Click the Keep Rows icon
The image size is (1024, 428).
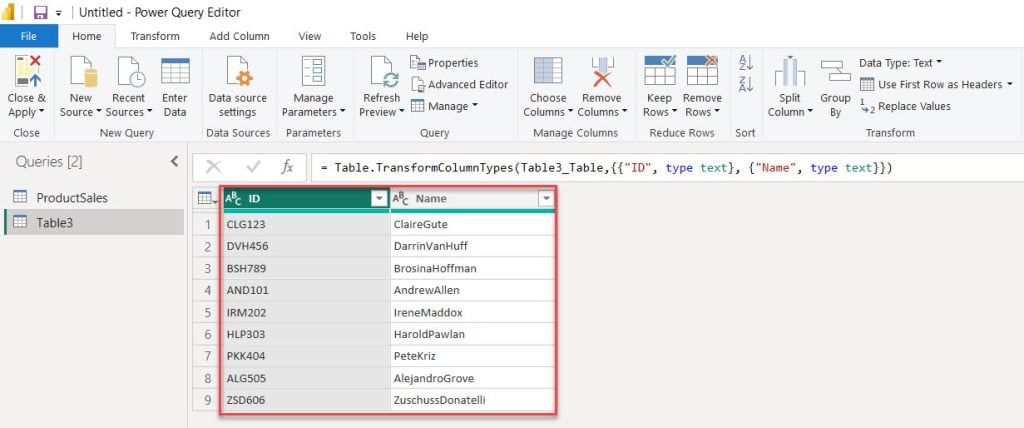pyautogui.click(x=660, y=71)
